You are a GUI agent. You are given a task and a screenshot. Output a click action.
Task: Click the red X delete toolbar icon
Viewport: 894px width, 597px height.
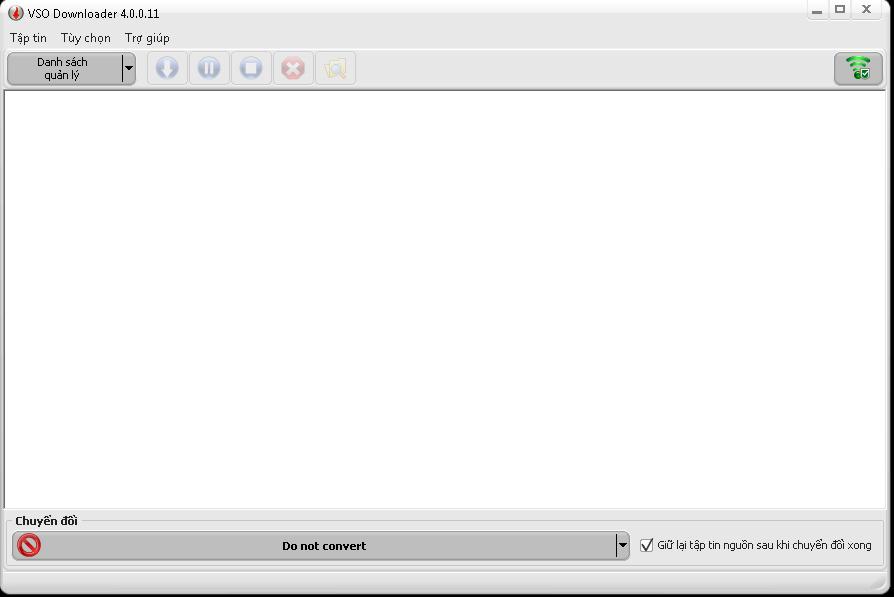click(293, 68)
